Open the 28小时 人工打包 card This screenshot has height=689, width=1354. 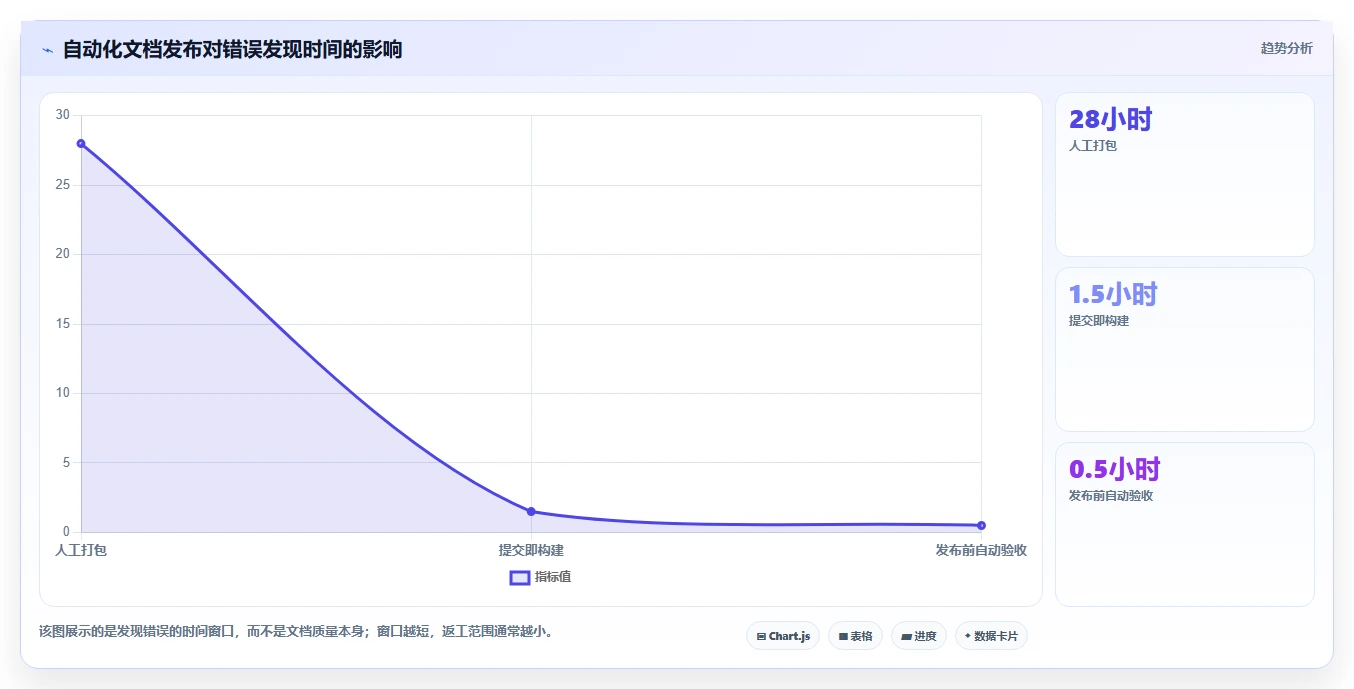click(x=1184, y=175)
